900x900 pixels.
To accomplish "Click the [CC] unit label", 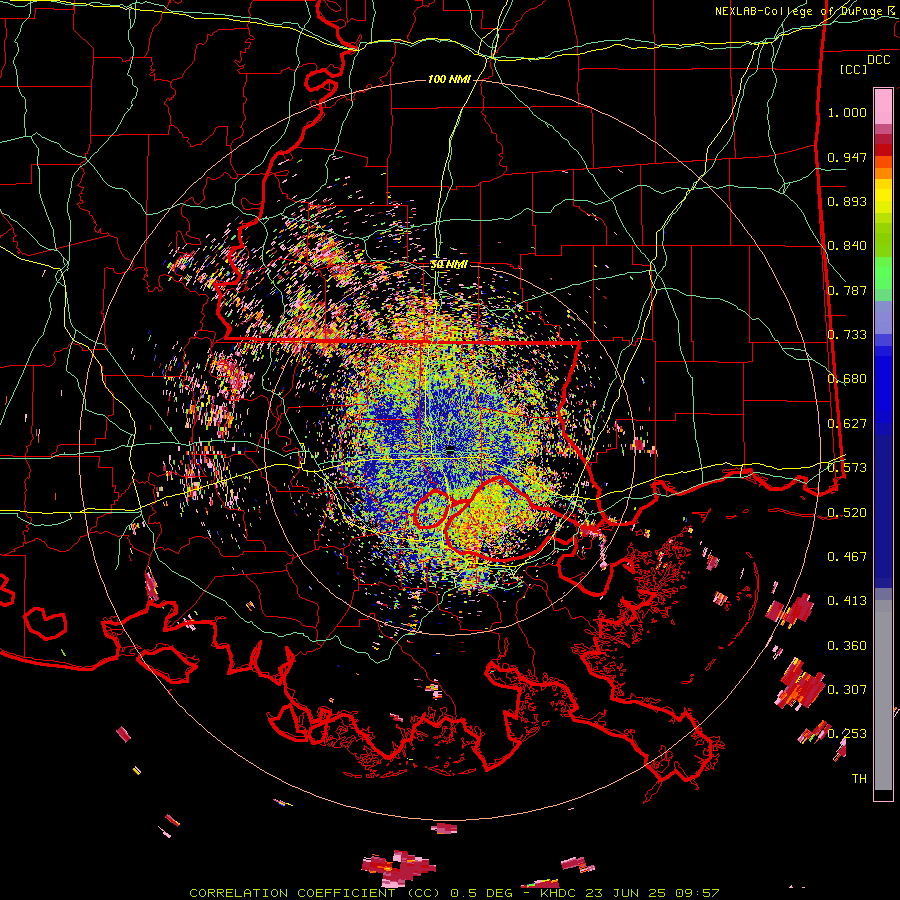I will [x=854, y=69].
